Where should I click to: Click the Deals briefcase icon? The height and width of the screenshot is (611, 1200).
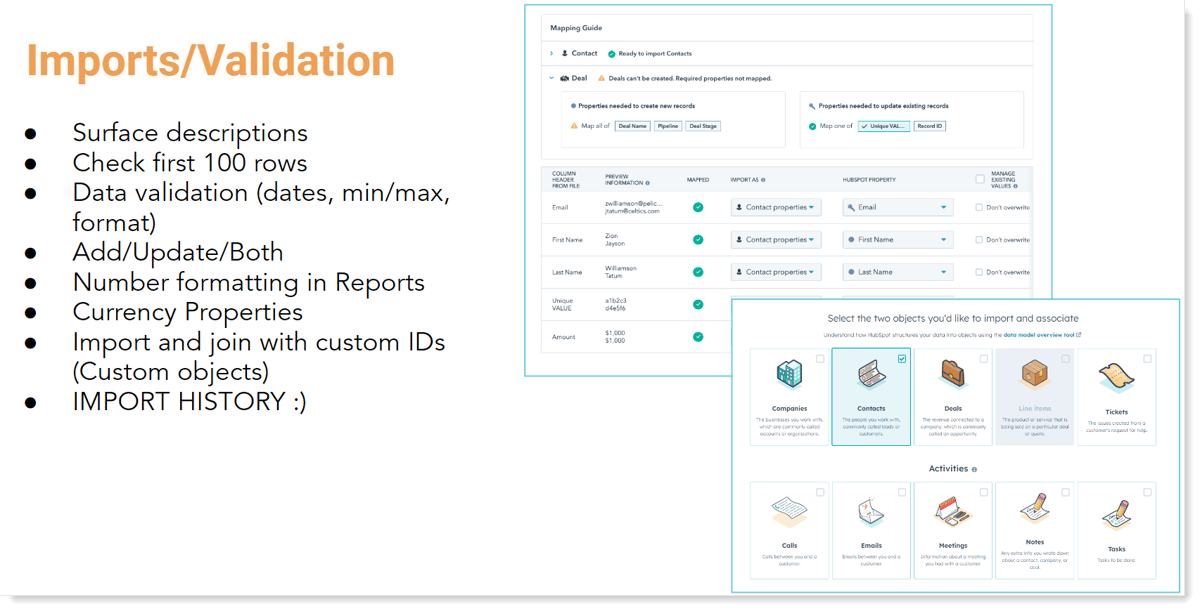[x=953, y=375]
